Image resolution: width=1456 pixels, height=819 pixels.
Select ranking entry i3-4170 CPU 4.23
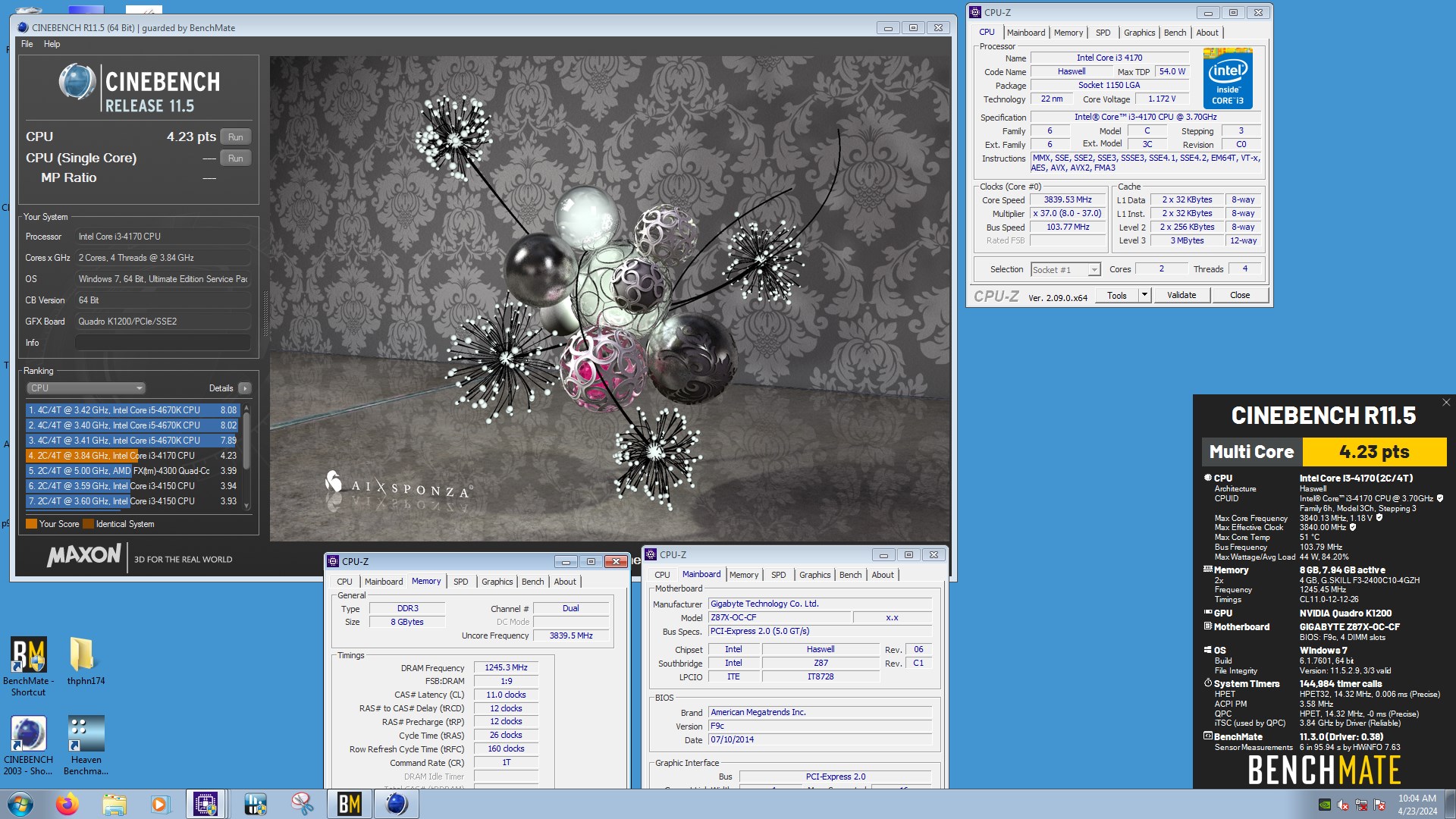pyautogui.click(x=133, y=456)
